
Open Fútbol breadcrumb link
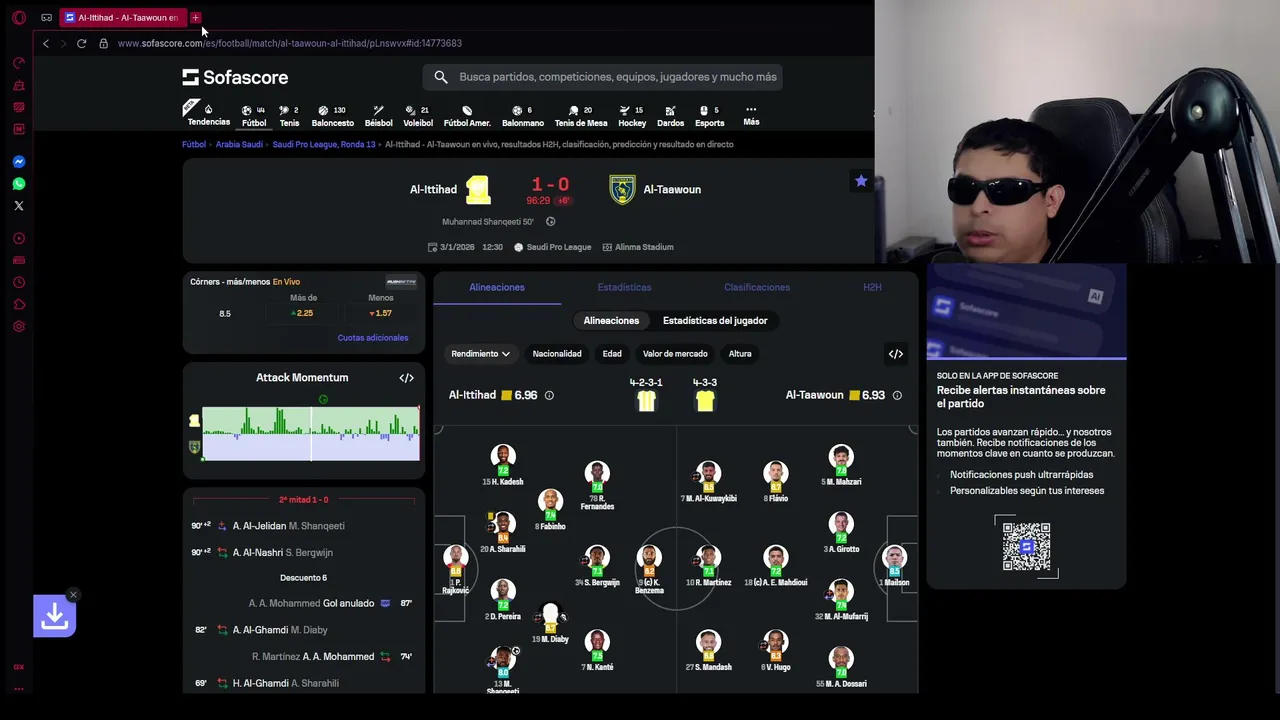pos(194,144)
